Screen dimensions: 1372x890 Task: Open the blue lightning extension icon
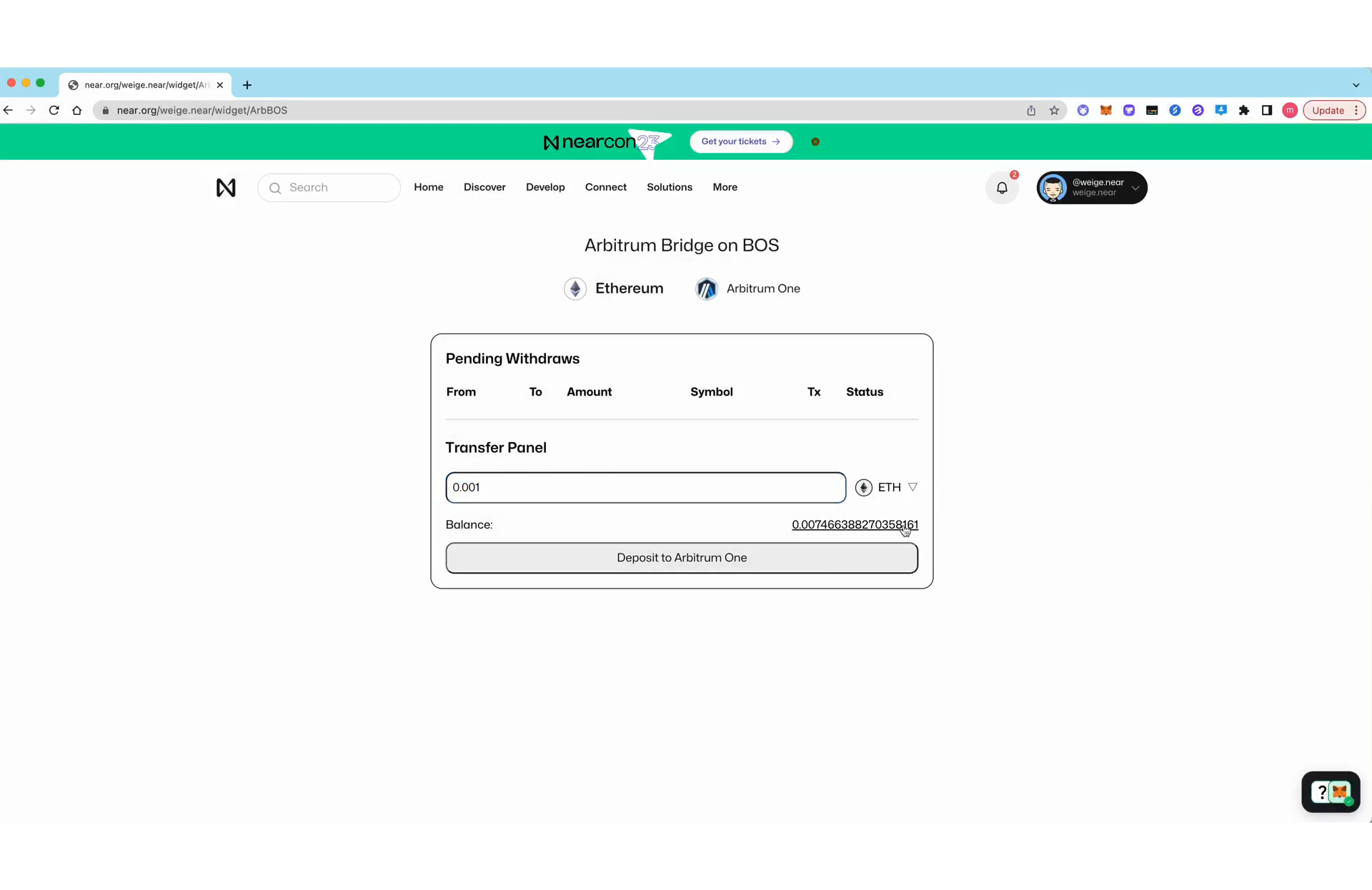click(x=1175, y=110)
